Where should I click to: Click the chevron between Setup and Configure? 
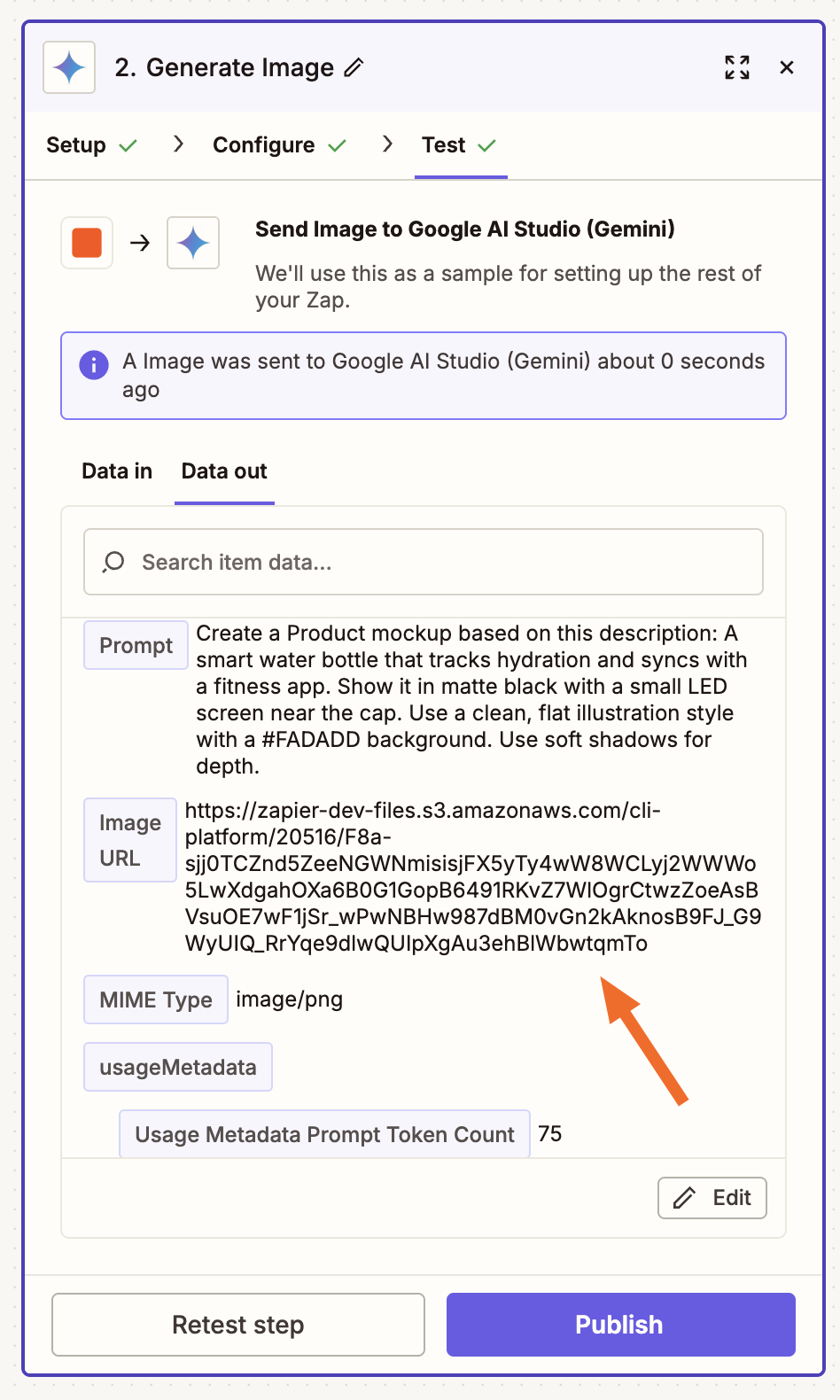click(x=178, y=144)
